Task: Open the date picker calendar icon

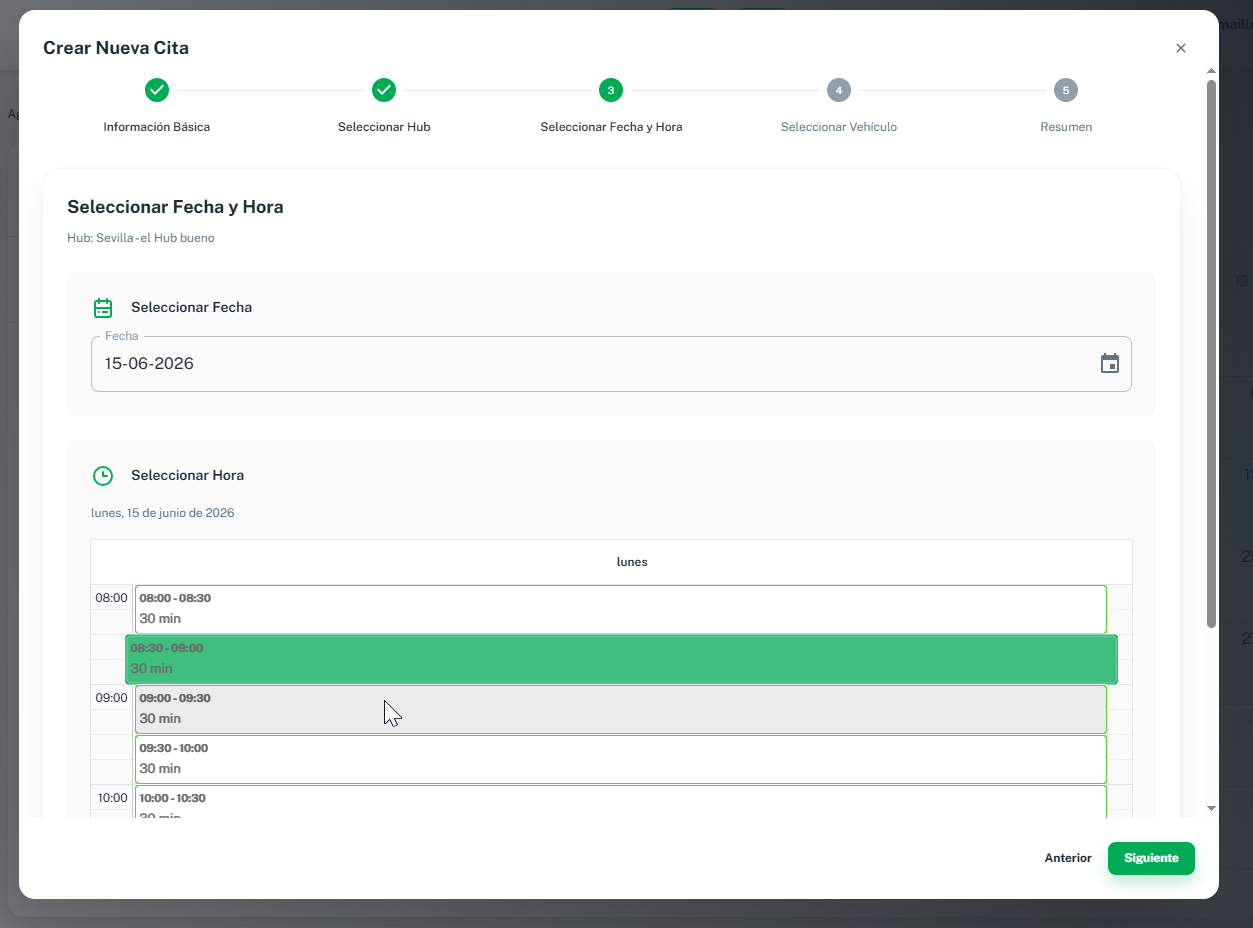Action: [x=1110, y=364]
